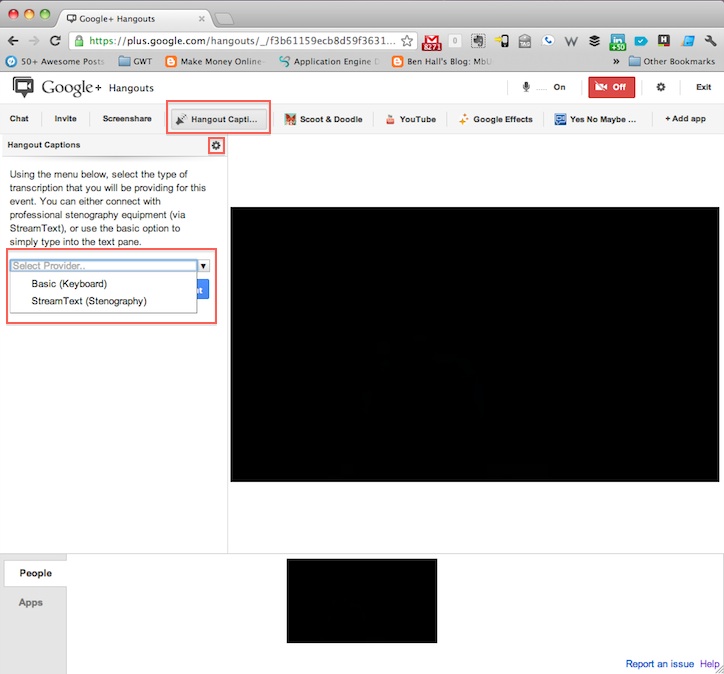Screen dimensions: 724x674
Task: Bookmark this page with the star icon
Action: (x=407, y=41)
